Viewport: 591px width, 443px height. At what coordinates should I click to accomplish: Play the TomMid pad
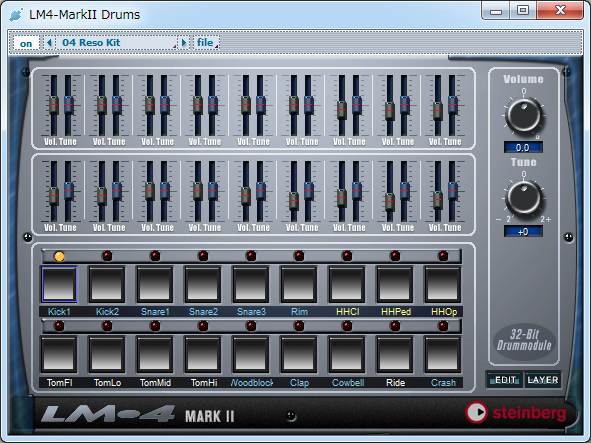[x=155, y=355]
